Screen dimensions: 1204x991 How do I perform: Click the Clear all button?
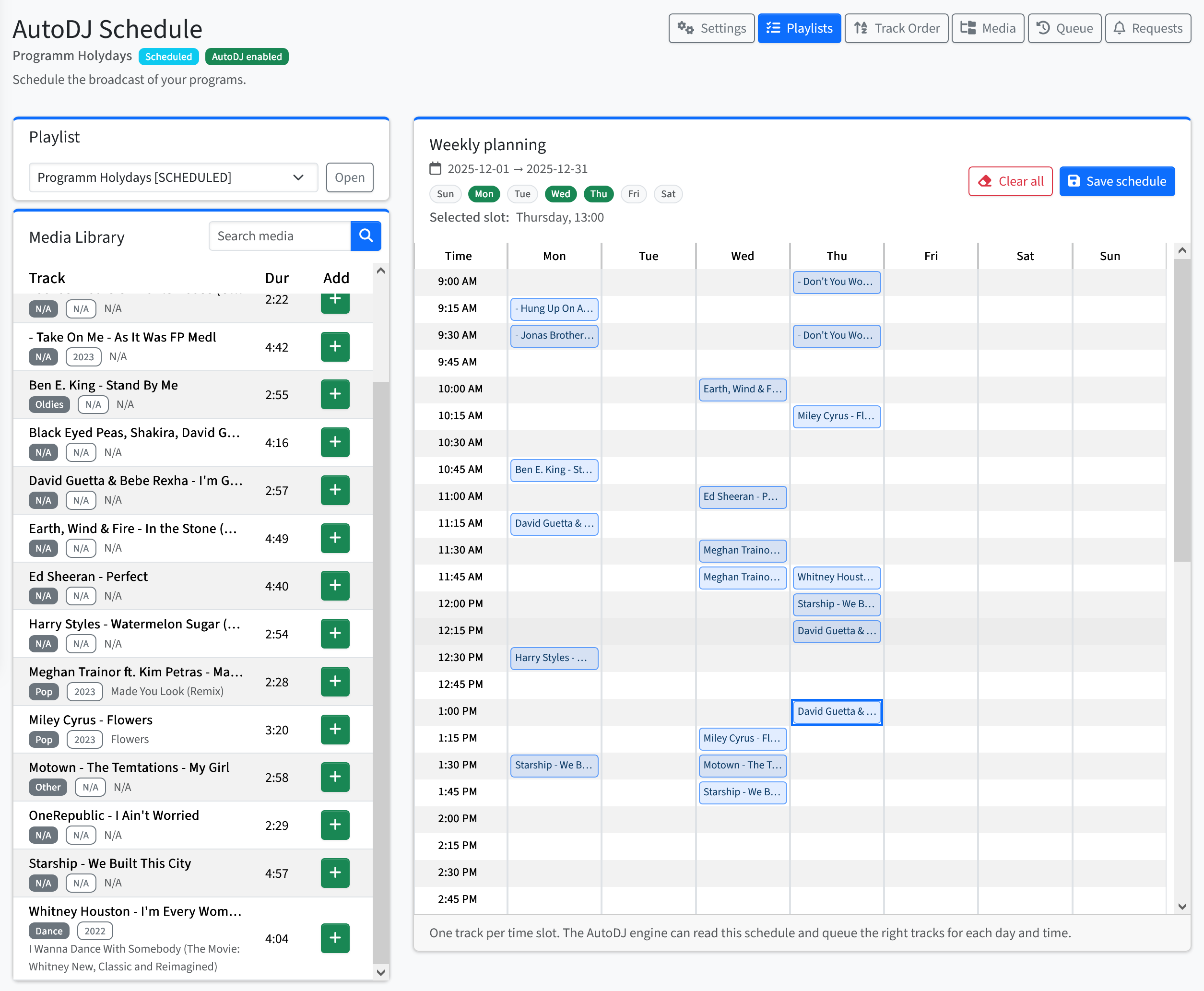click(x=1010, y=181)
